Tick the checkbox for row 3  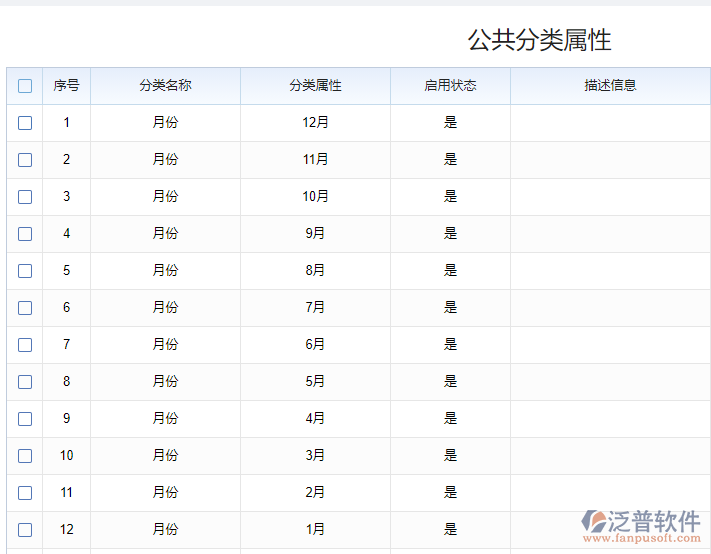[25, 197]
